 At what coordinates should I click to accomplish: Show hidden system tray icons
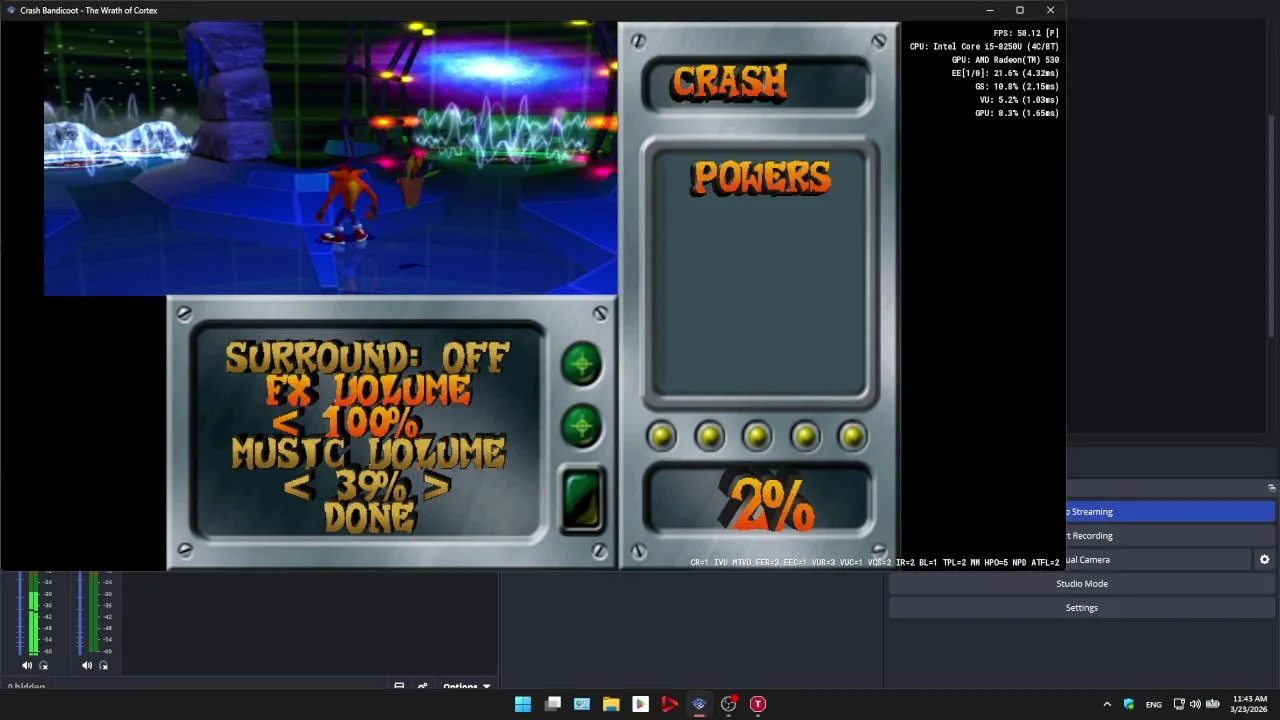(x=1107, y=704)
